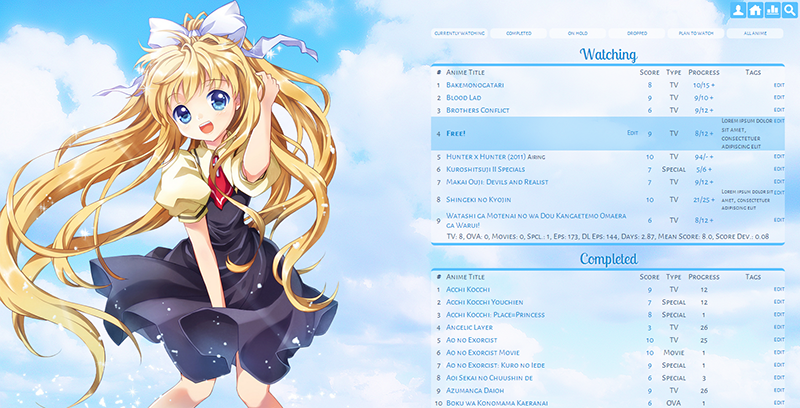The height and width of the screenshot is (408, 800).
Task: Open the Brothers Conflict anime link
Action: point(478,110)
